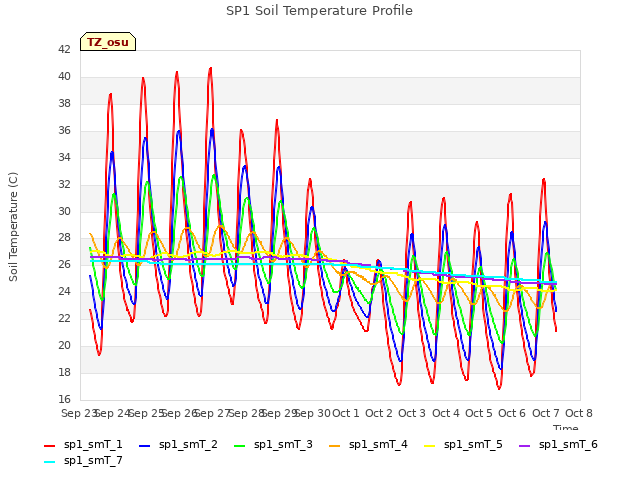
Task: Click the purple sp1_smT_6 legend swatch
Action: click(x=525, y=446)
